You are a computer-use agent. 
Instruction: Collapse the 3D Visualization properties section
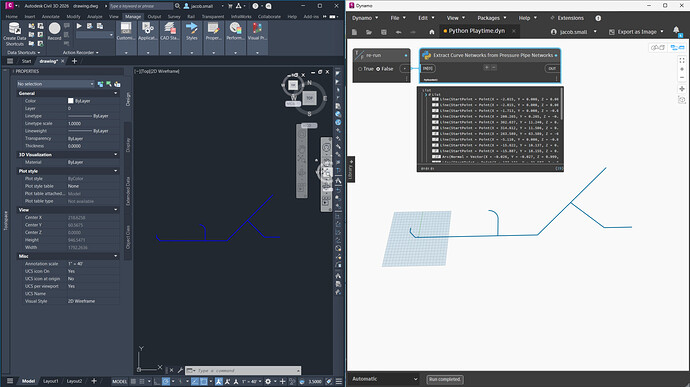pyautogui.click(x=116, y=155)
